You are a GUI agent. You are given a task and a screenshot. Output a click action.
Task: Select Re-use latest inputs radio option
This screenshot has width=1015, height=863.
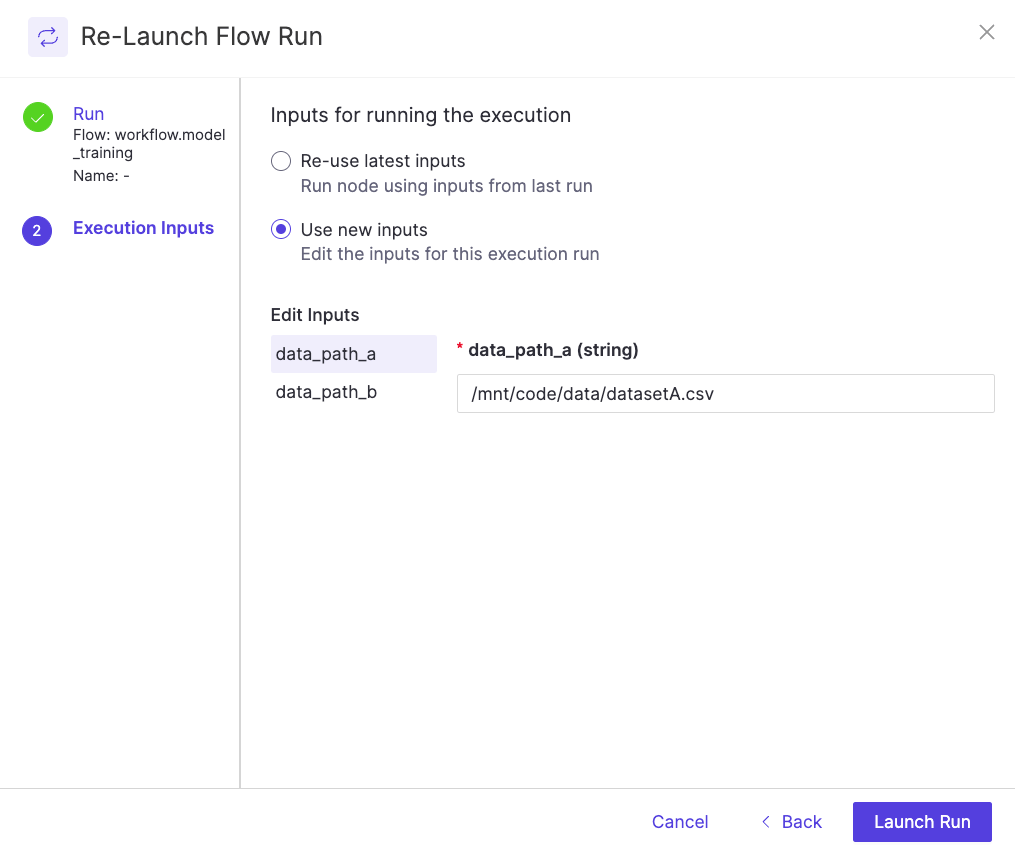pyautogui.click(x=280, y=161)
